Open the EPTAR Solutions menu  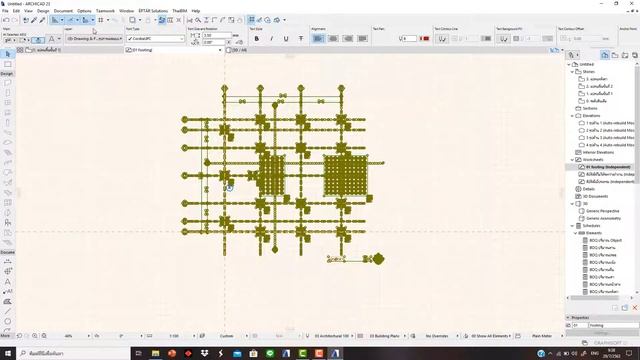tap(153, 11)
